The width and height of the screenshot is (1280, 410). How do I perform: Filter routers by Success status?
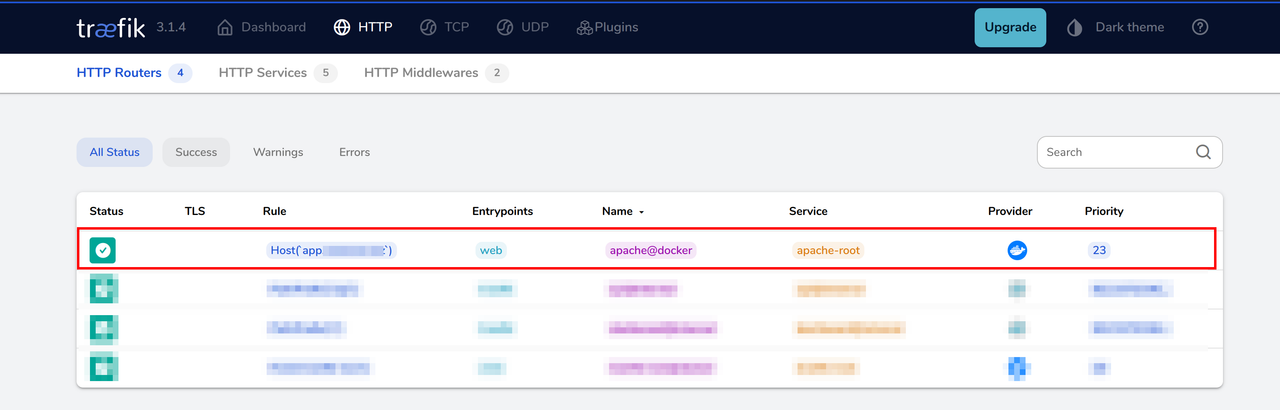click(196, 152)
